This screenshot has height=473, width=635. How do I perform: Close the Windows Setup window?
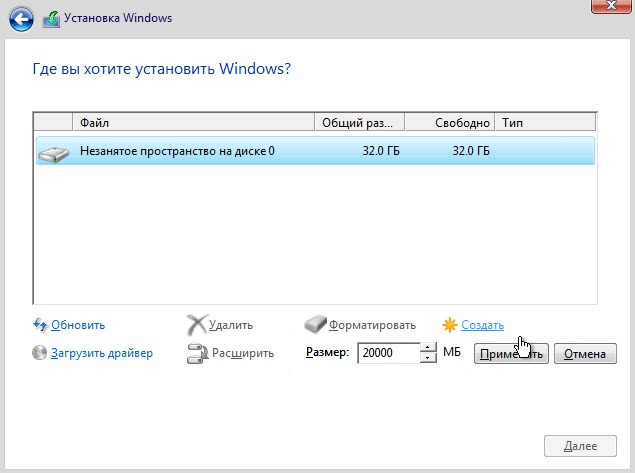coord(612,6)
